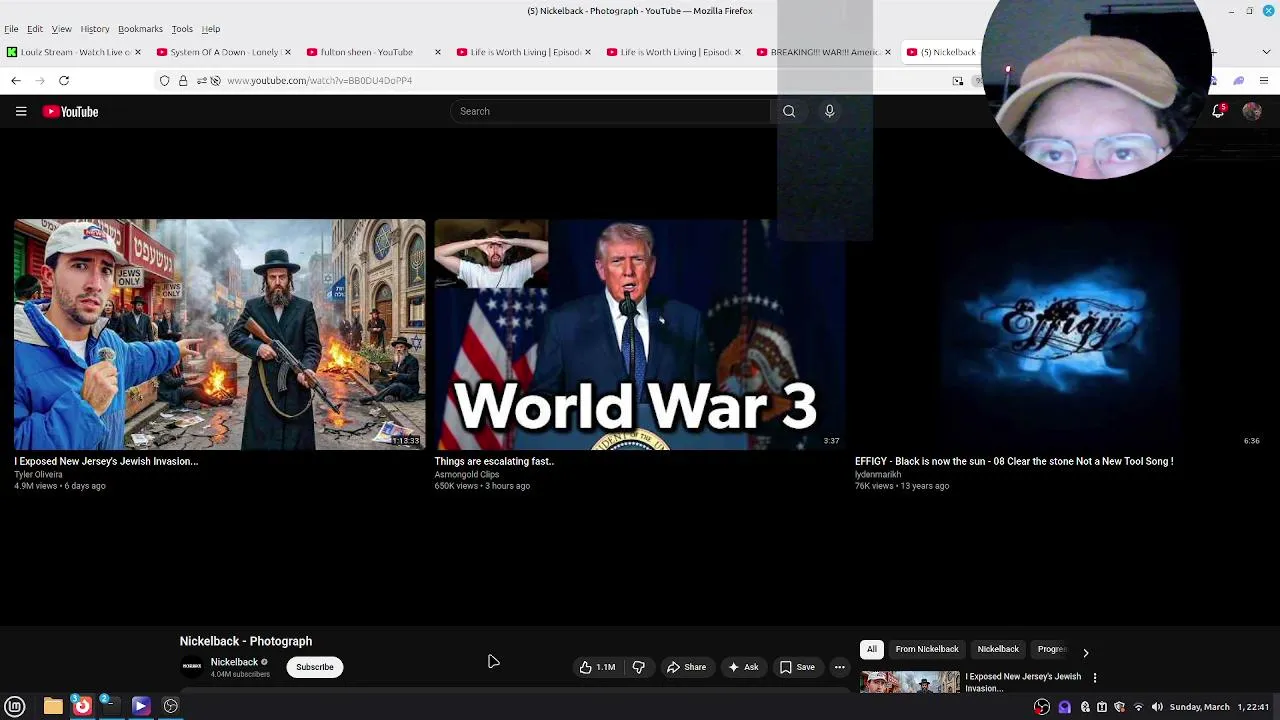
Task: Like the Nickelback video
Action: [597, 667]
